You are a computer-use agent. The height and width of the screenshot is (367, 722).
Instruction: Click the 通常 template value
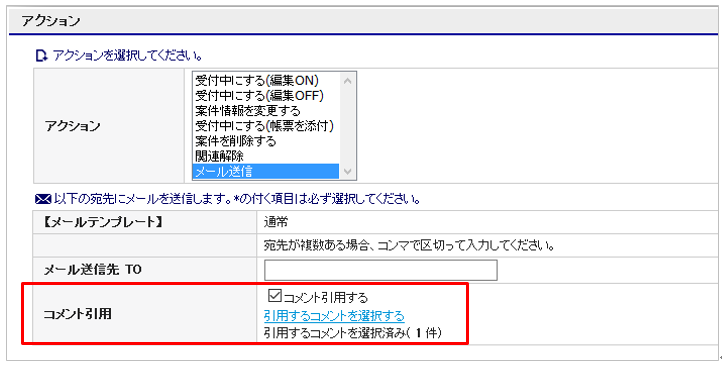pos(276,222)
